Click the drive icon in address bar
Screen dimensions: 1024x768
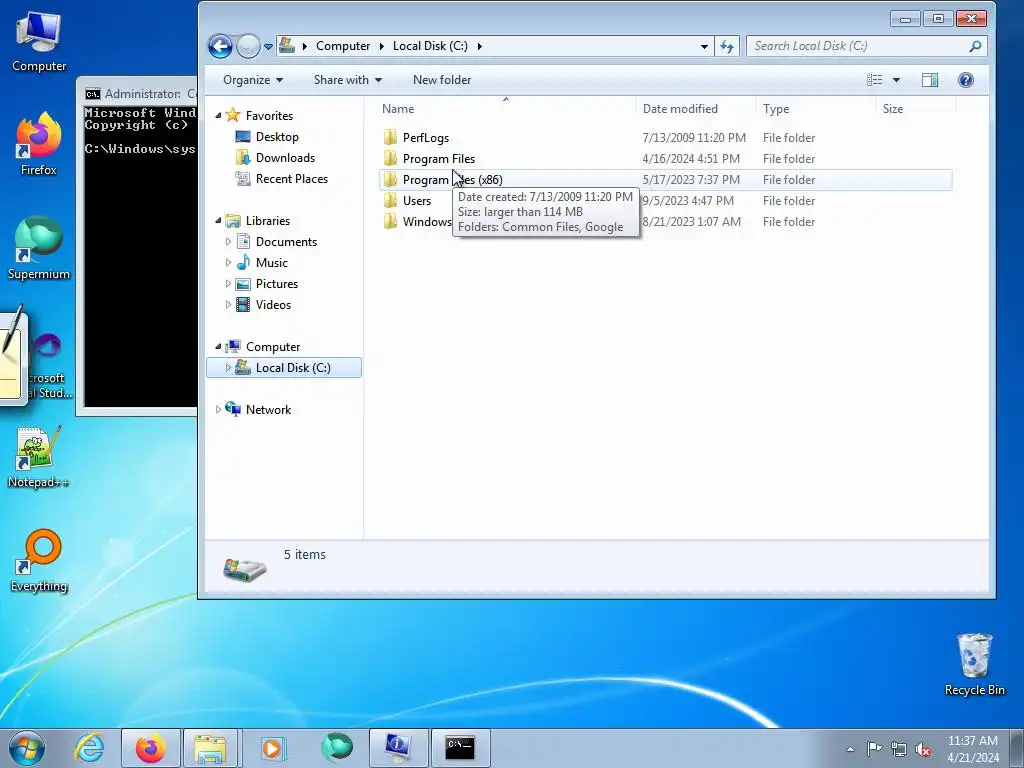tap(287, 46)
